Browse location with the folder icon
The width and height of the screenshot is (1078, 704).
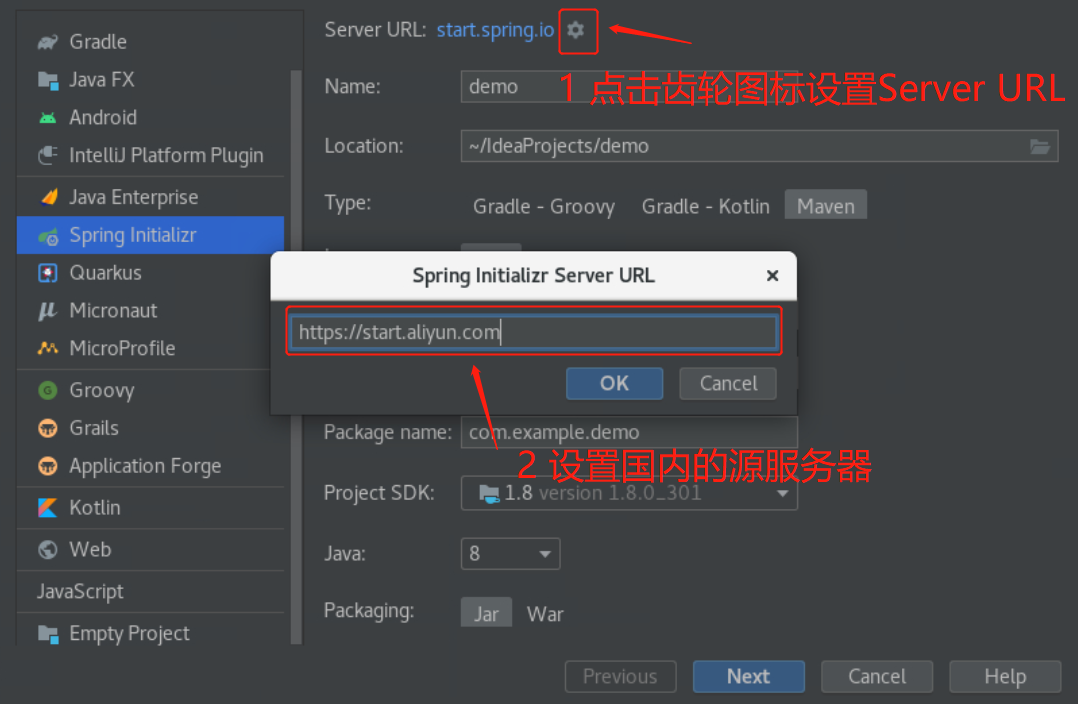tap(1040, 146)
